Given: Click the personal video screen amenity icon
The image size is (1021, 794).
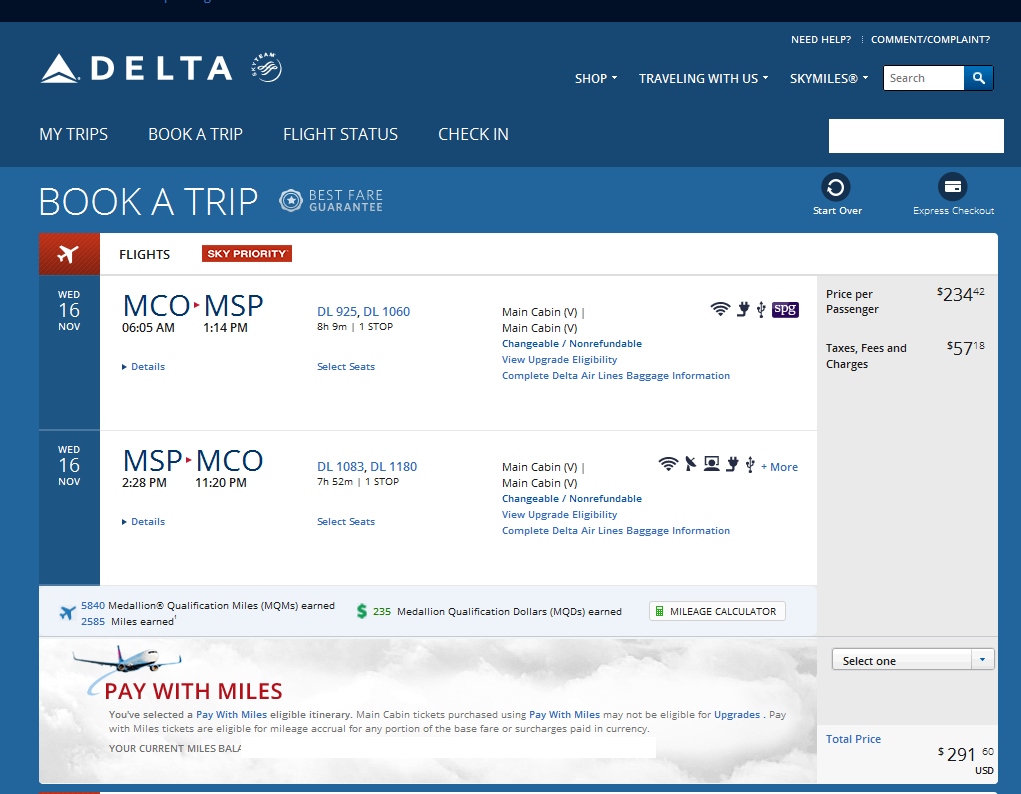Looking at the screenshot, I should [711, 464].
